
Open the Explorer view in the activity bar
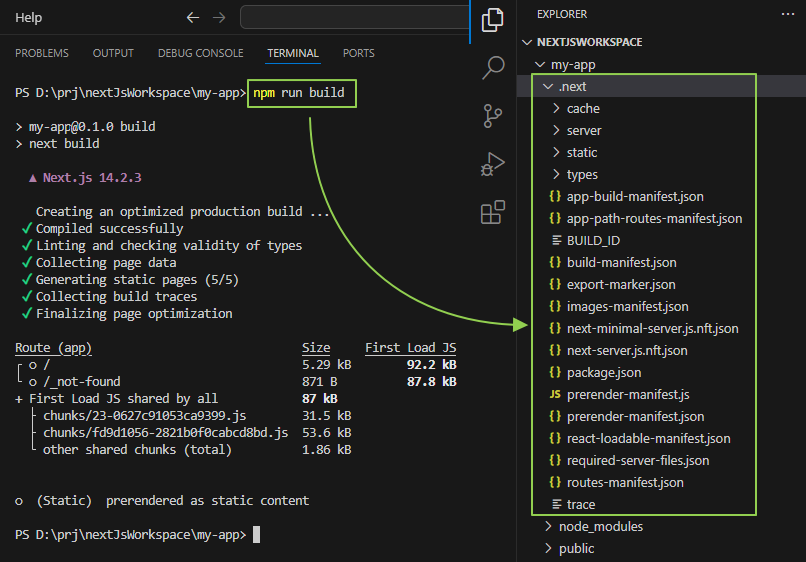[492, 20]
